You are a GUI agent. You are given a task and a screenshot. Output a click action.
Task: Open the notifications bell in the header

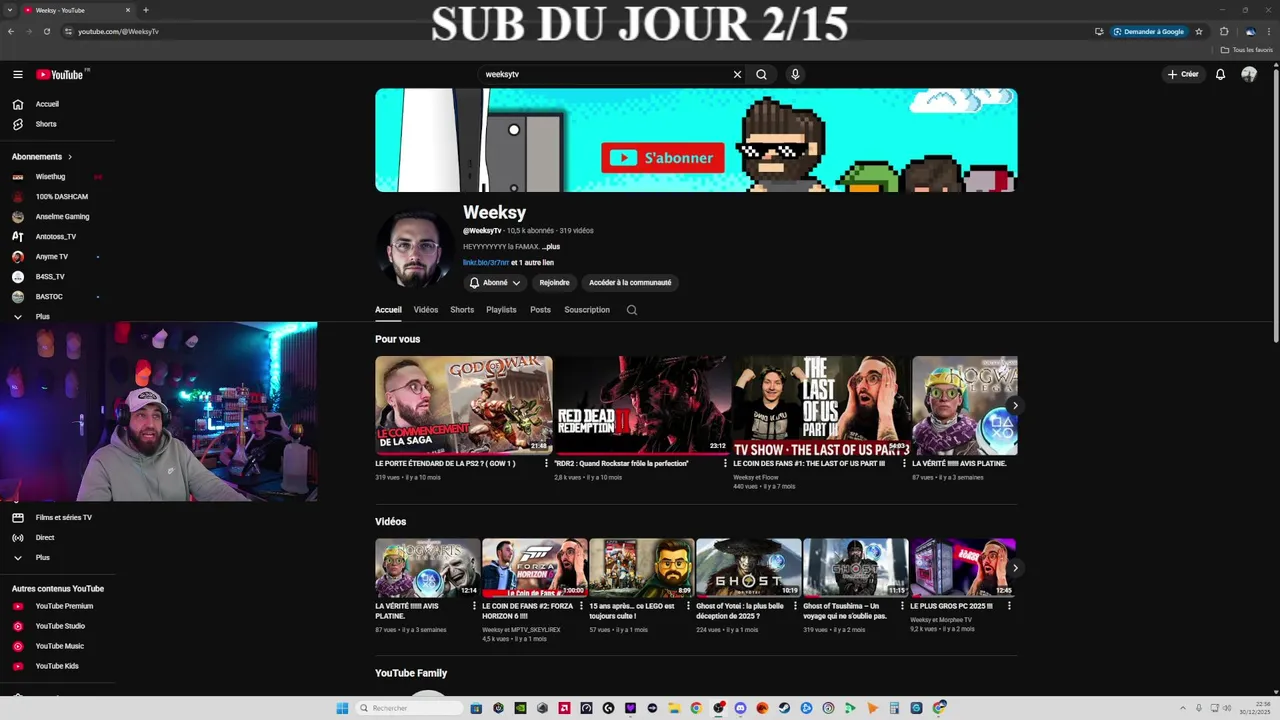[x=1220, y=74]
